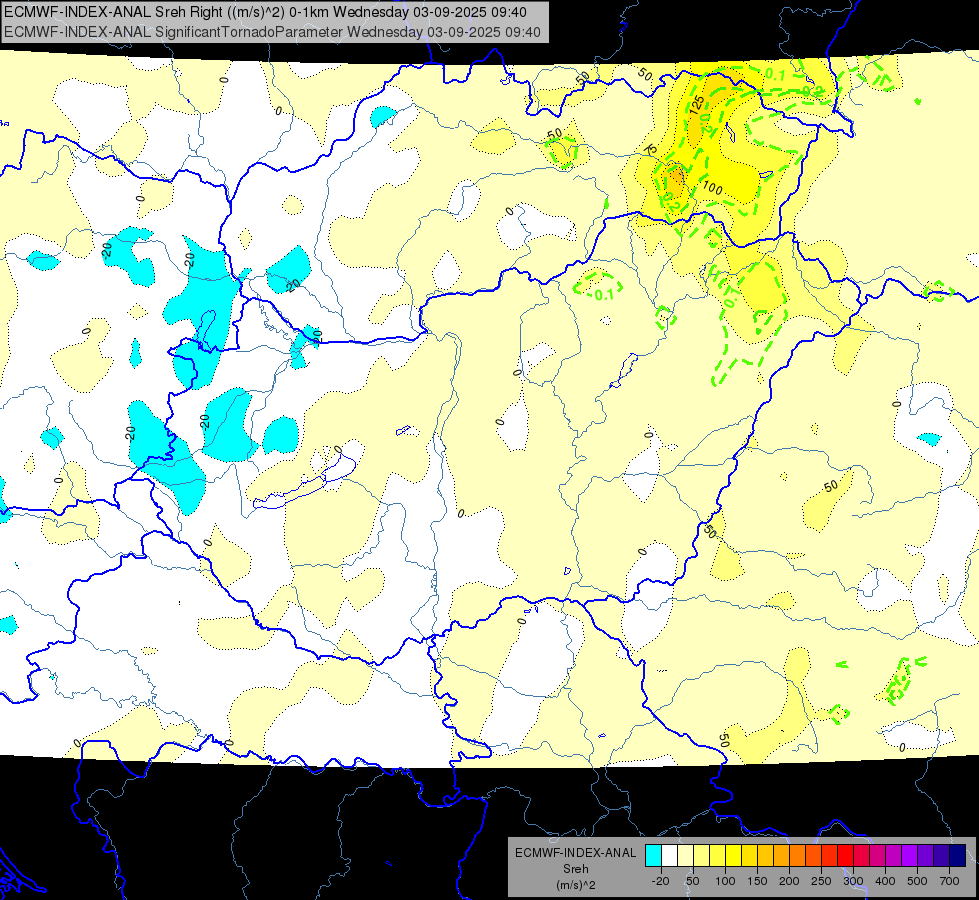Click the Sreh Right 0-1km title line
This screenshot has width=979, height=900.
[x=265, y=12]
